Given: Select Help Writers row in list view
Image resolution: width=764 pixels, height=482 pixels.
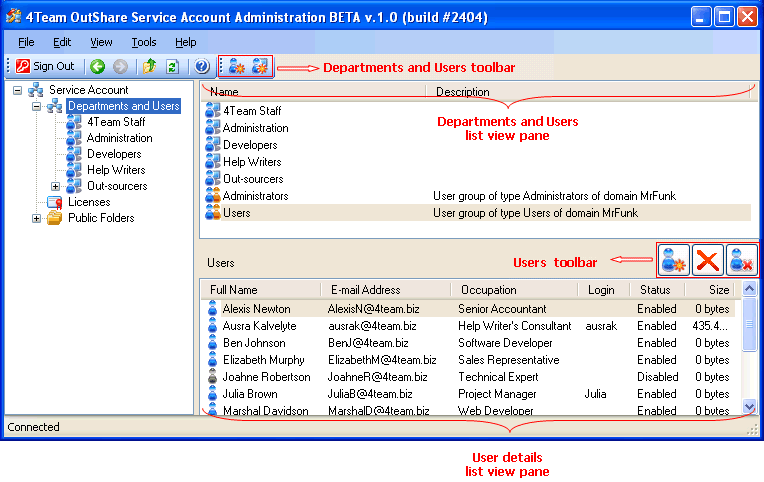Looking at the screenshot, I should 252,162.
